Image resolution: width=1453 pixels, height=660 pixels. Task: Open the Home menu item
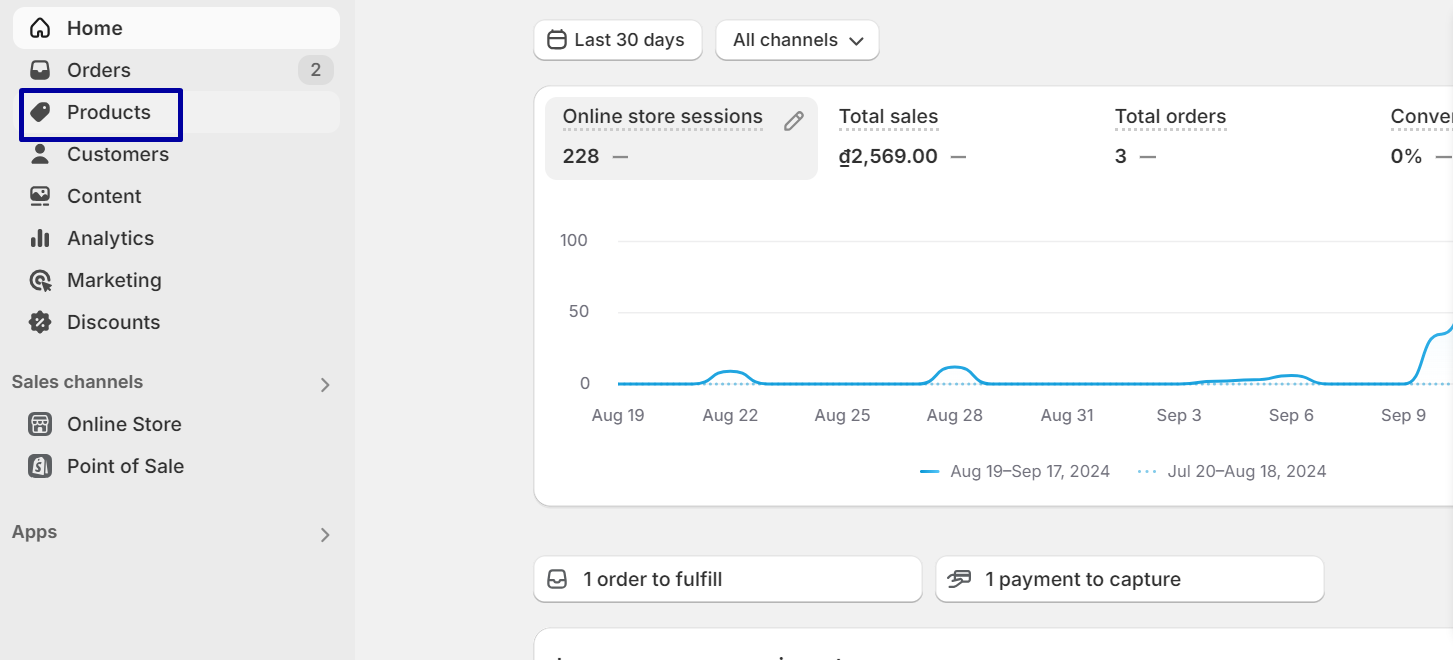(176, 28)
